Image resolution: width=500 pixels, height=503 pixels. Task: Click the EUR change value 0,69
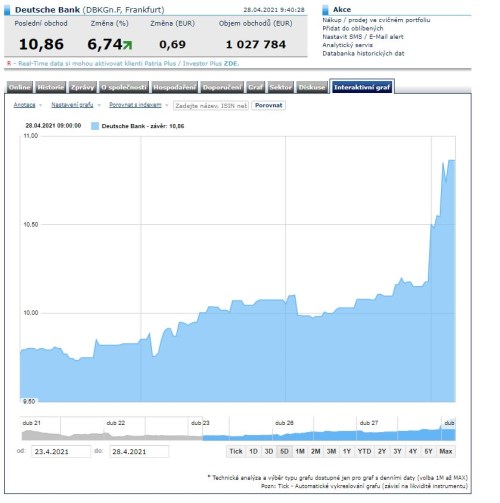[172, 45]
